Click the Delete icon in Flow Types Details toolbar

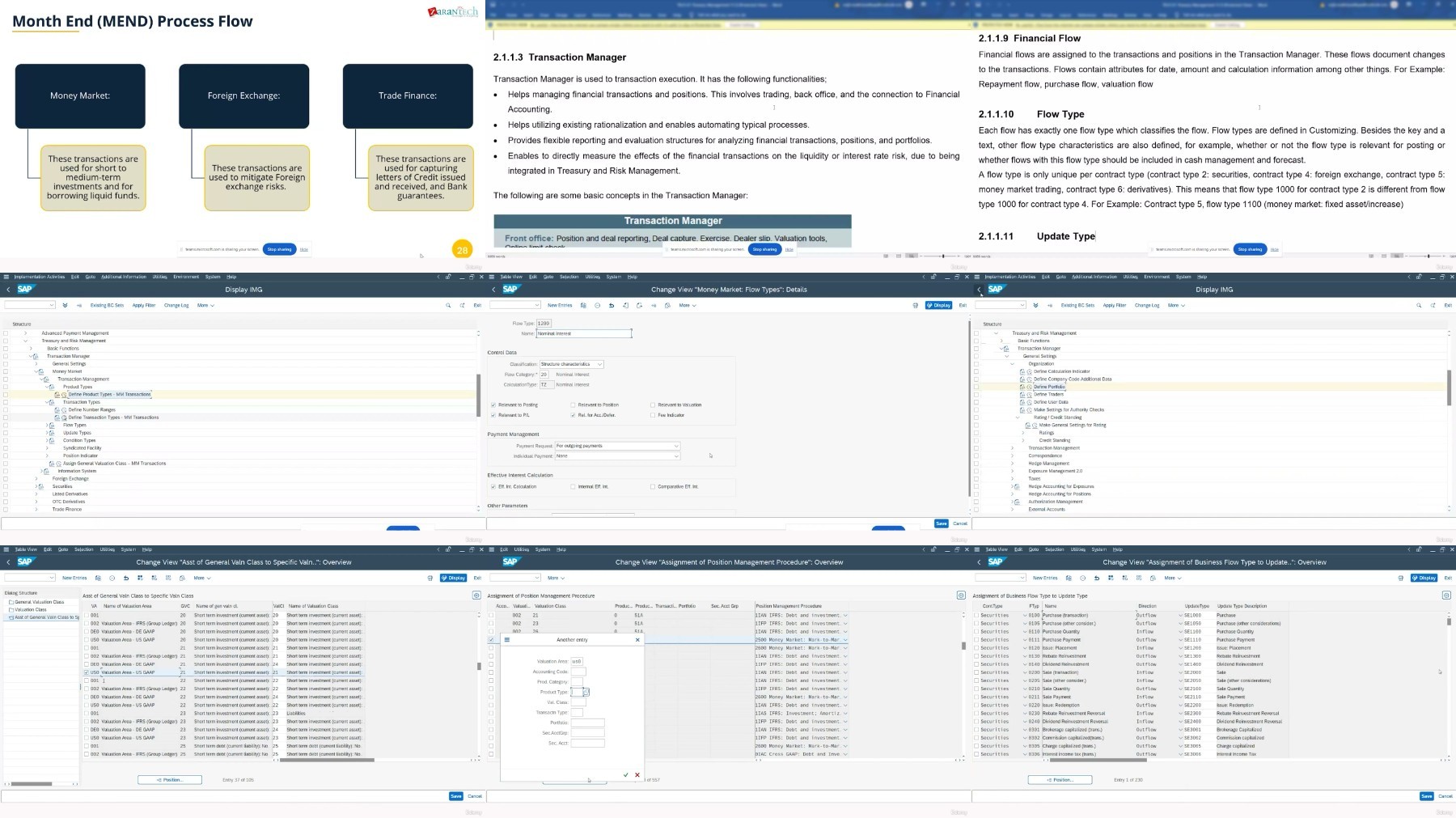point(597,305)
